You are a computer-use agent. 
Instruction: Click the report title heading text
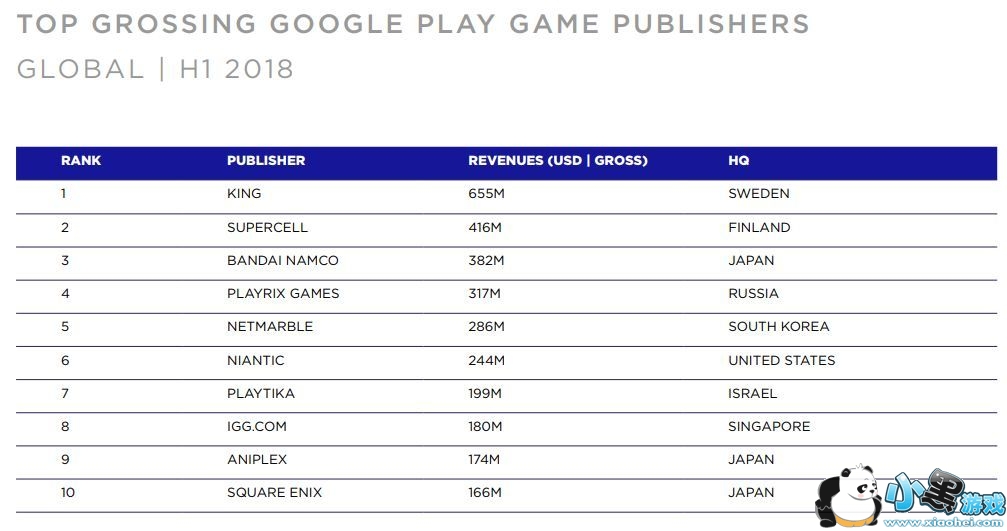(x=413, y=24)
